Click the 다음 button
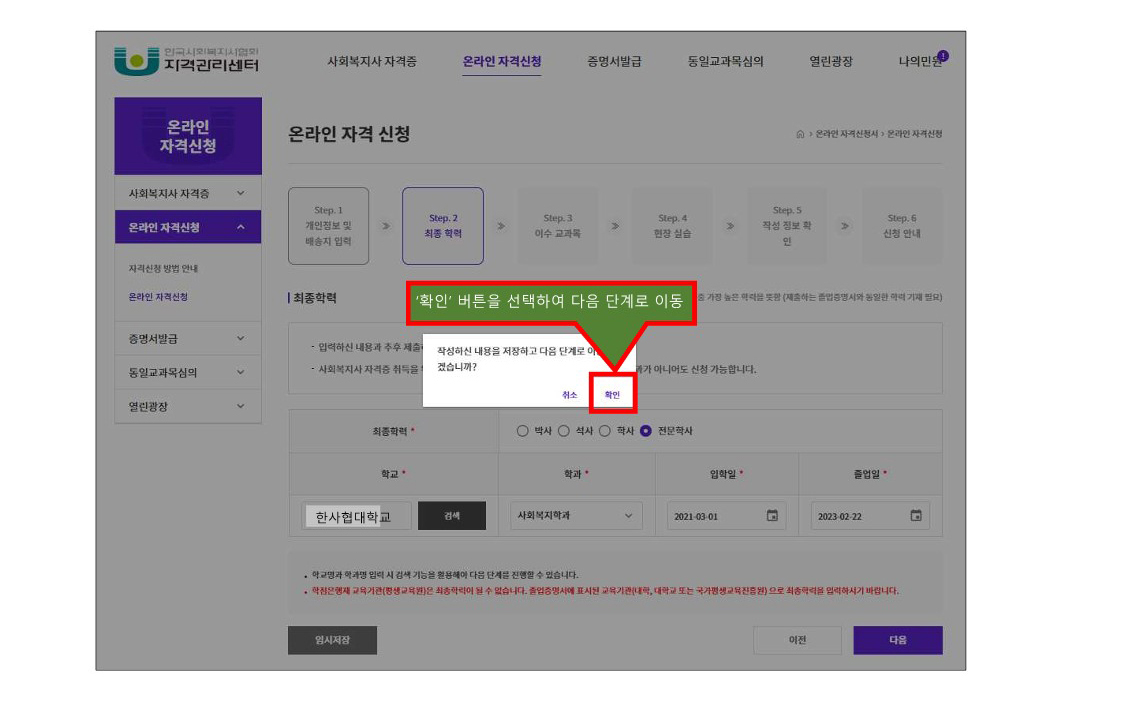The image size is (1123, 701). tap(898, 640)
